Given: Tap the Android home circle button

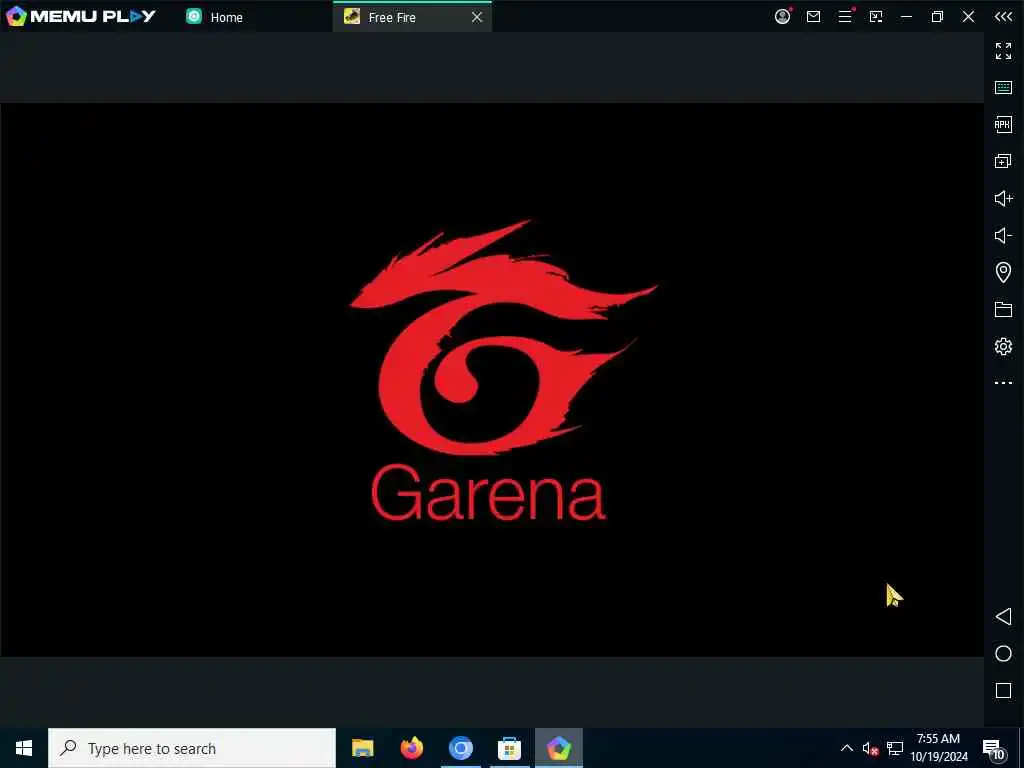Looking at the screenshot, I should [x=1003, y=654].
